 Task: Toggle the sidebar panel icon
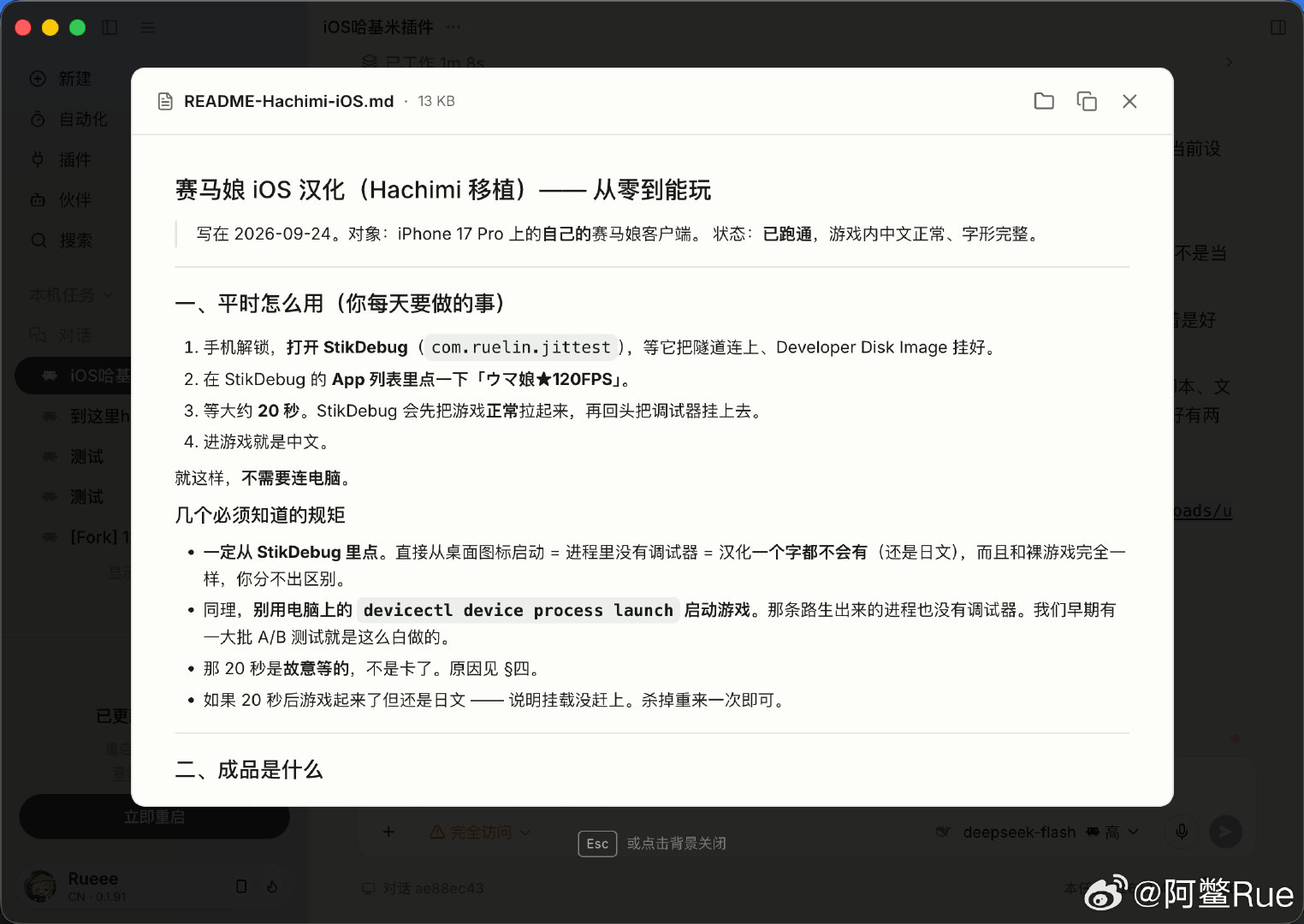click(x=110, y=27)
